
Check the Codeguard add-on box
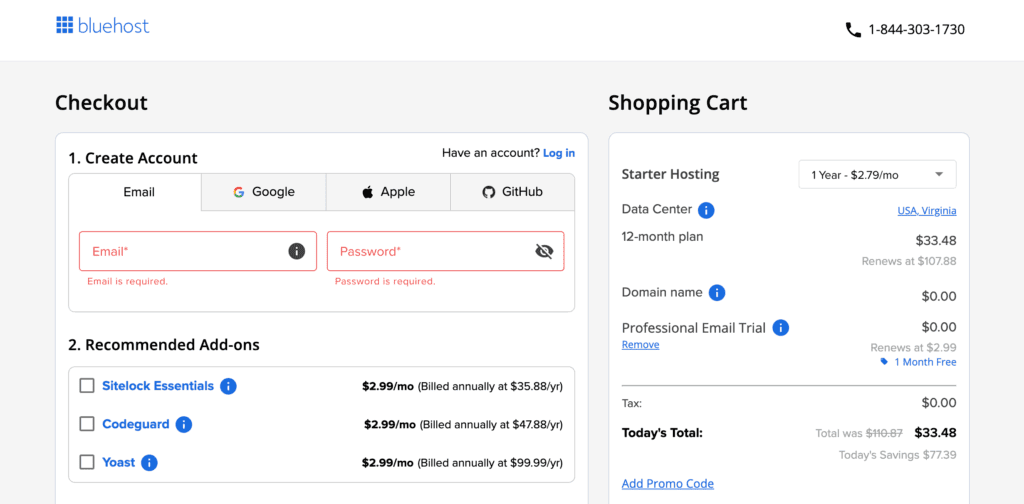click(x=87, y=424)
